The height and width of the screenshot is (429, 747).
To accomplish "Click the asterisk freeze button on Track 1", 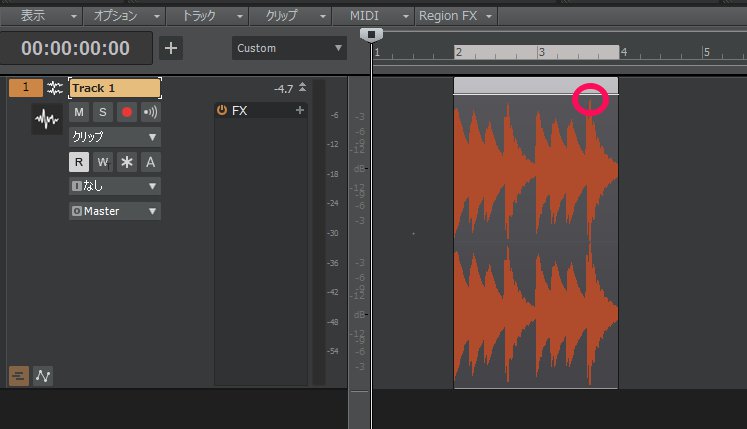I will 126,161.
